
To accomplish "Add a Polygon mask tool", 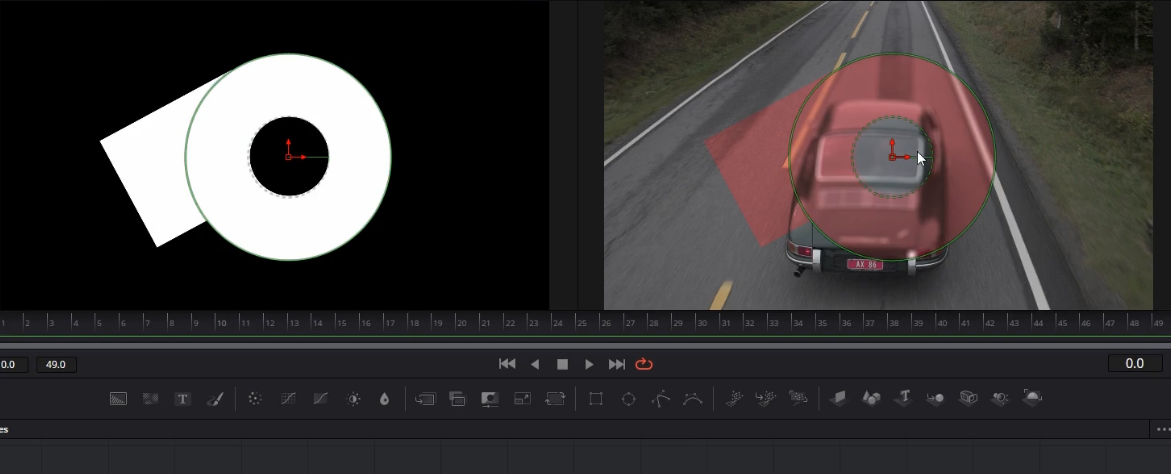I will point(660,398).
